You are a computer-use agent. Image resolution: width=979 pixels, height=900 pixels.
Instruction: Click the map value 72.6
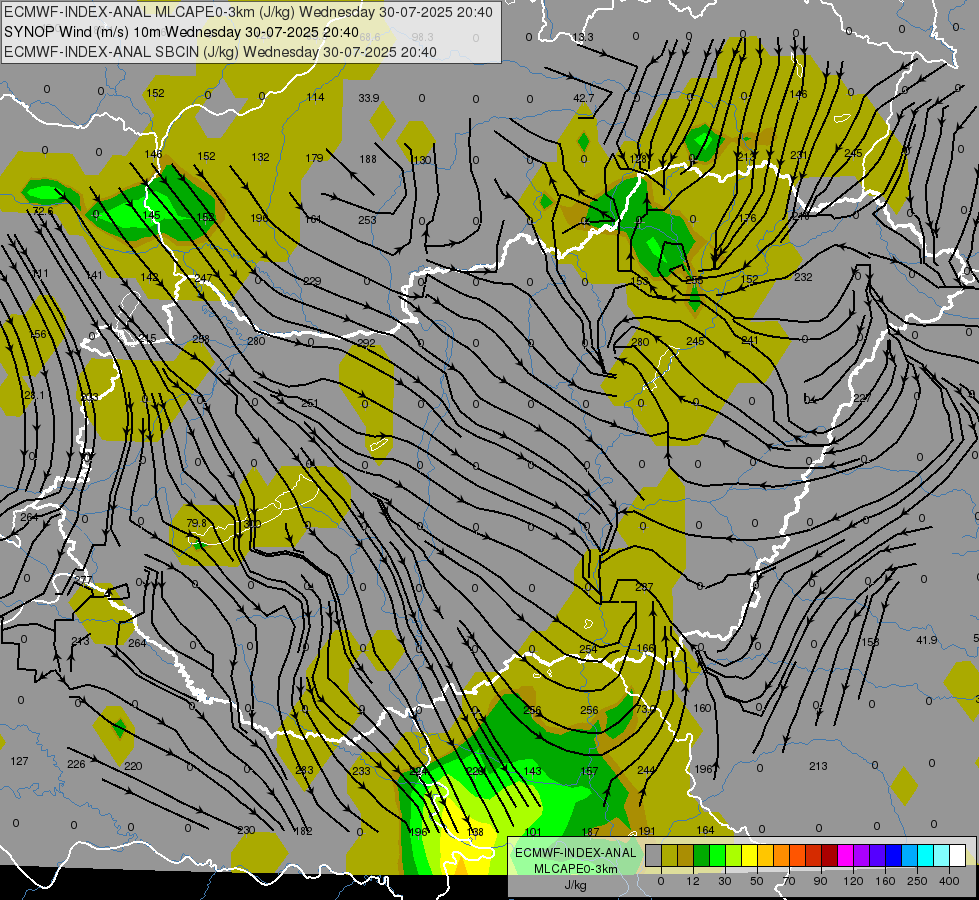click(x=43, y=211)
